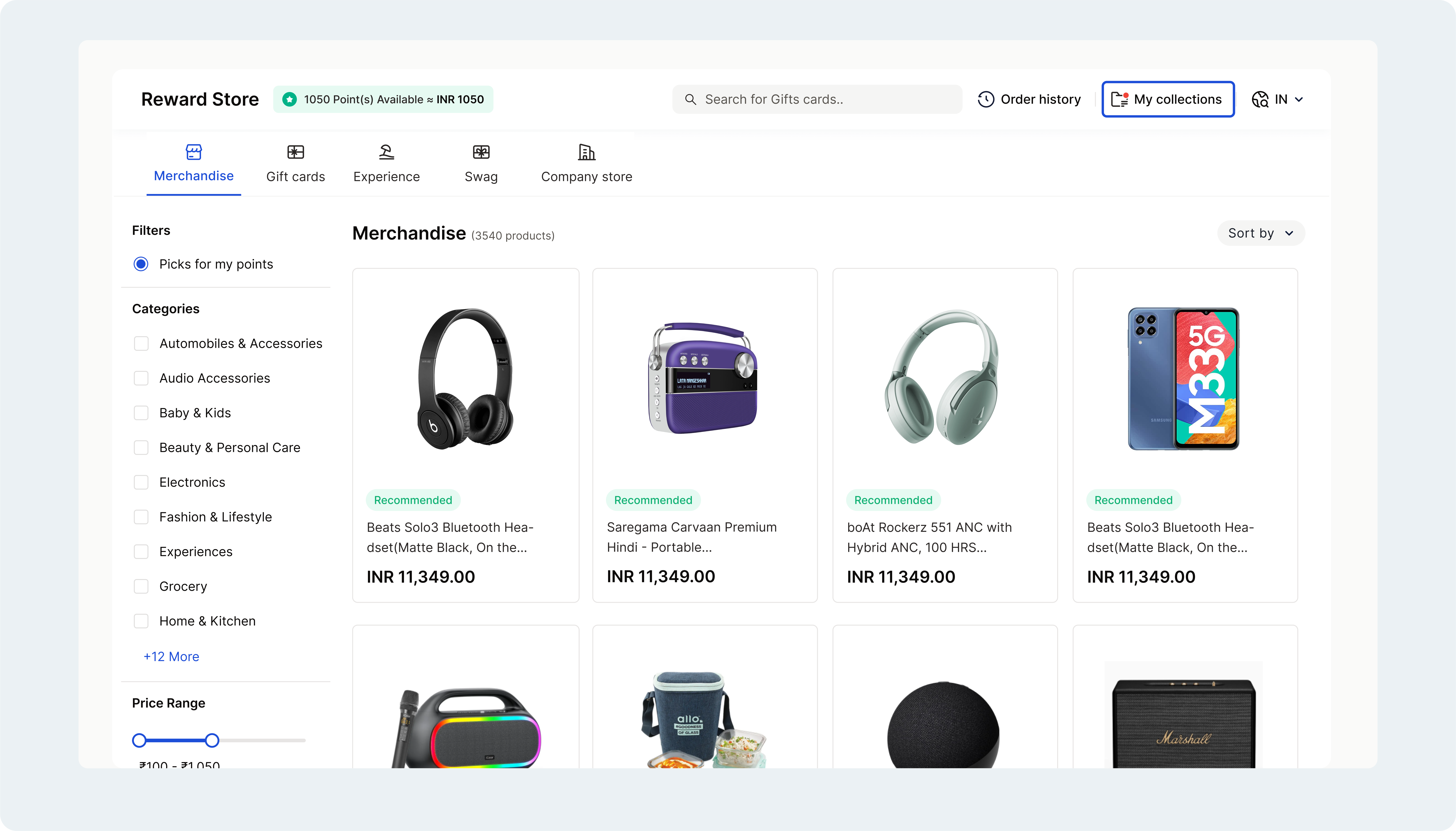Click the Price Range heading
Image resolution: width=1456 pixels, height=831 pixels.
(168, 703)
